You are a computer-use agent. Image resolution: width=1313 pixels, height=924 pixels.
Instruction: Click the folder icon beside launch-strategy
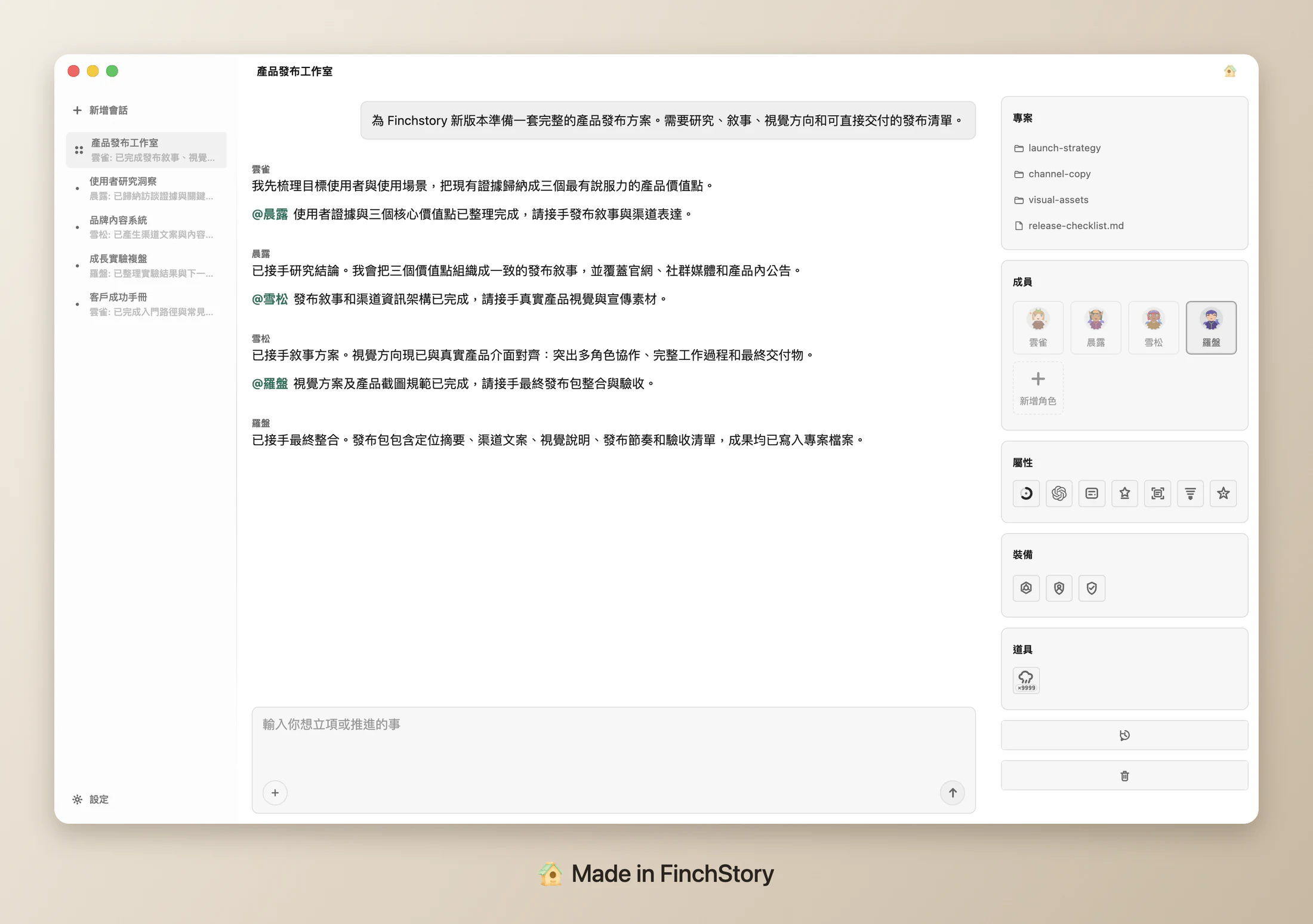click(1019, 148)
